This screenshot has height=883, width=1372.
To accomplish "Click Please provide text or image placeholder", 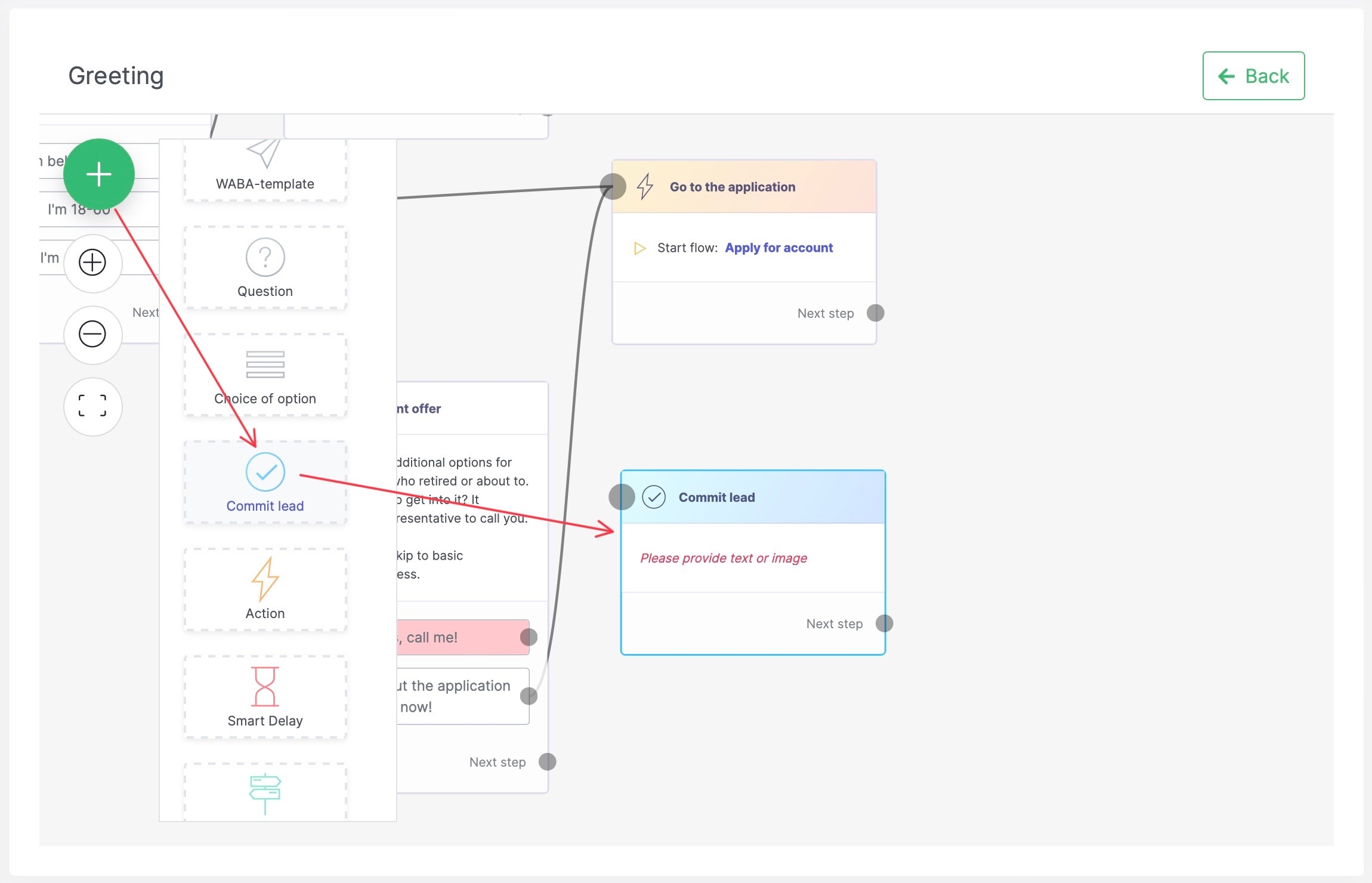I will pyautogui.click(x=723, y=558).
